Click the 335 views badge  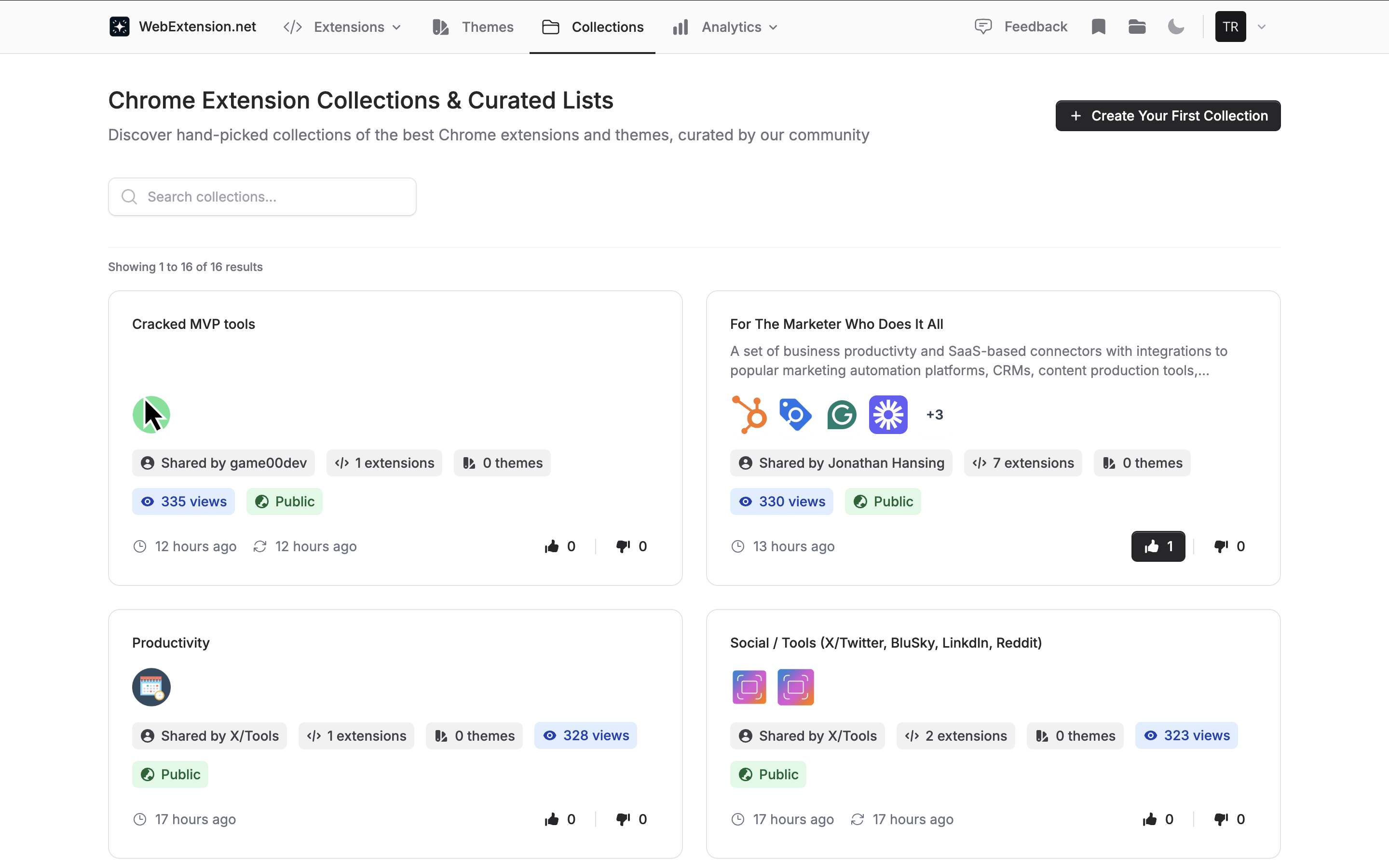183,501
